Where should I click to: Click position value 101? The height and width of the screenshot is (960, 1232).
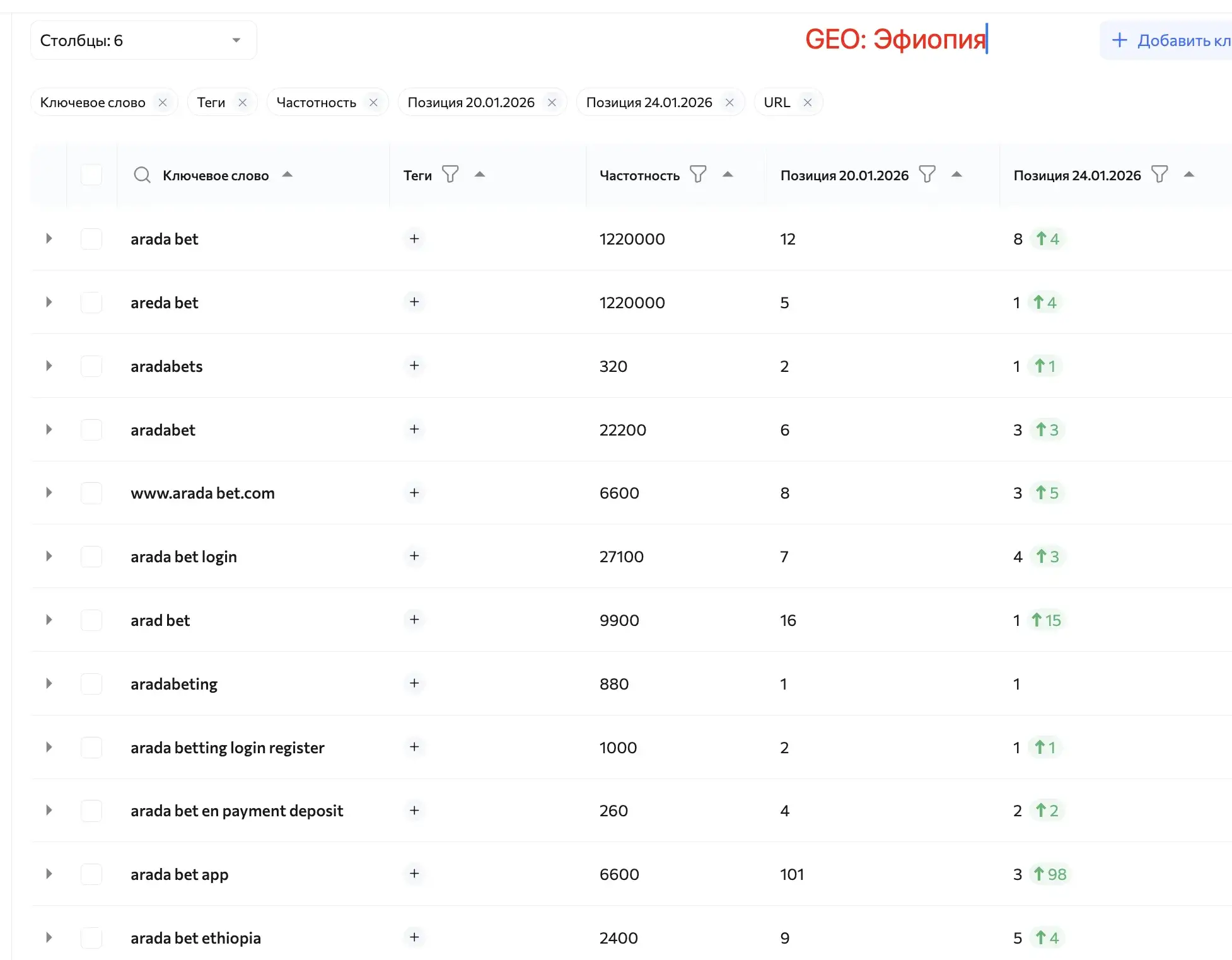point(792,874)
